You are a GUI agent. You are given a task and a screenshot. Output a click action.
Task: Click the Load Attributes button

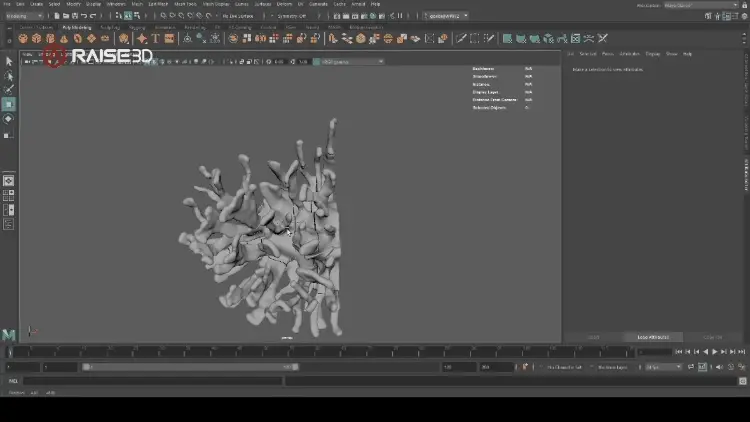[653, 337]
